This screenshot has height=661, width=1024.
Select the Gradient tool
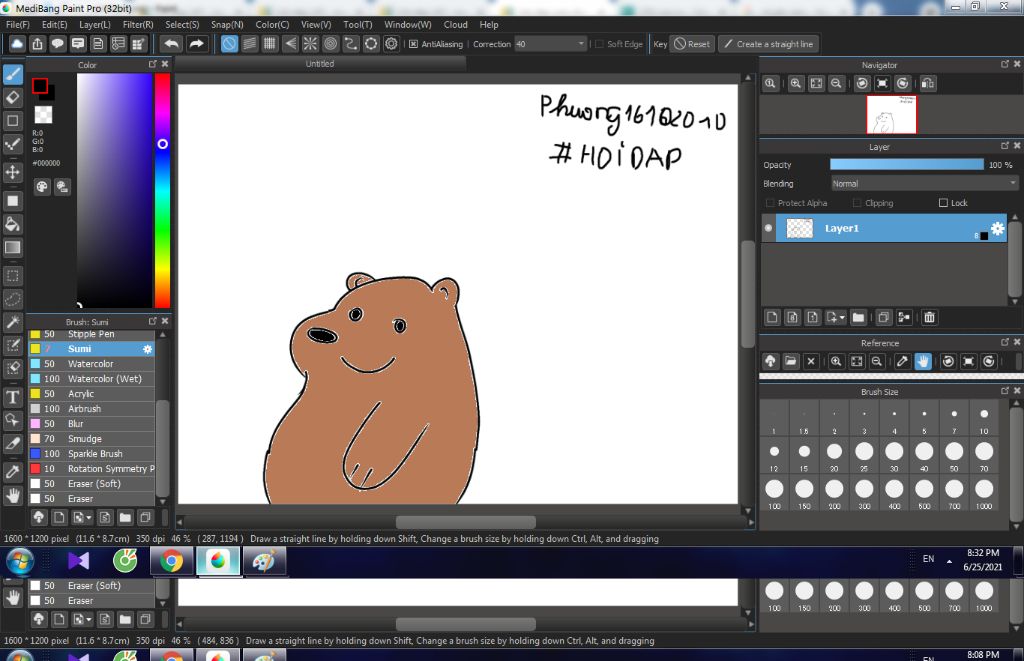pyautogui.click(x=12, y=248)
